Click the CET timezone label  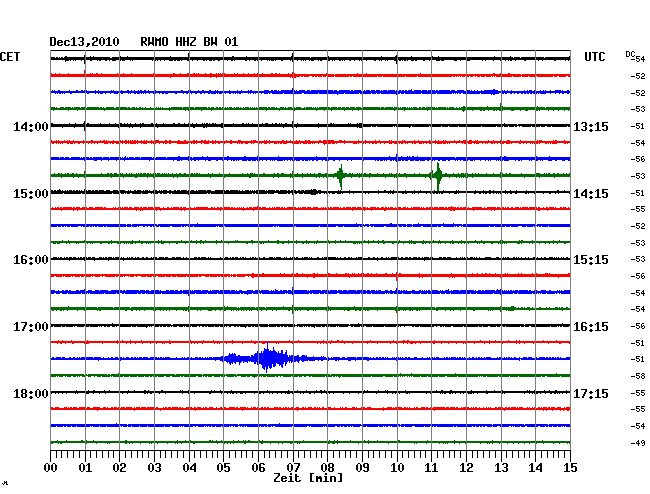[x=10, y=57]
